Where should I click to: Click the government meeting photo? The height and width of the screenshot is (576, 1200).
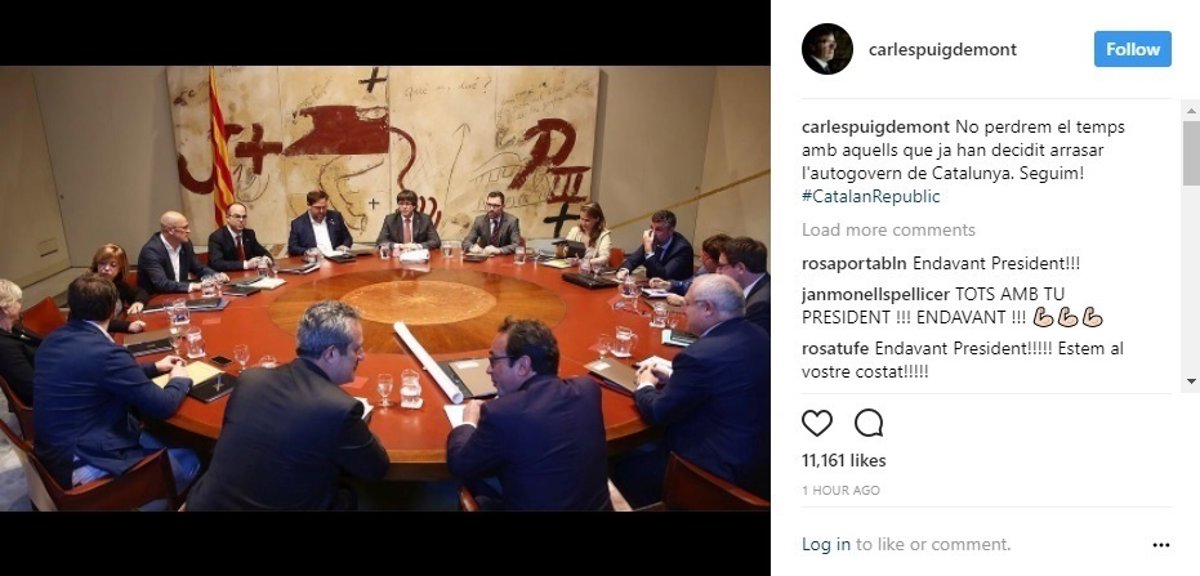click(385, 288)
